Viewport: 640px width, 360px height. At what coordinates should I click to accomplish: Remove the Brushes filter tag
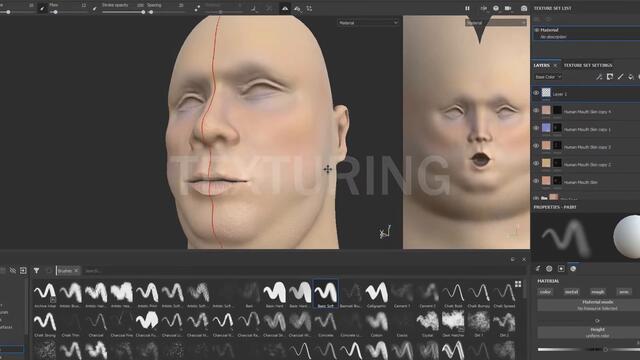coord(76,271)
